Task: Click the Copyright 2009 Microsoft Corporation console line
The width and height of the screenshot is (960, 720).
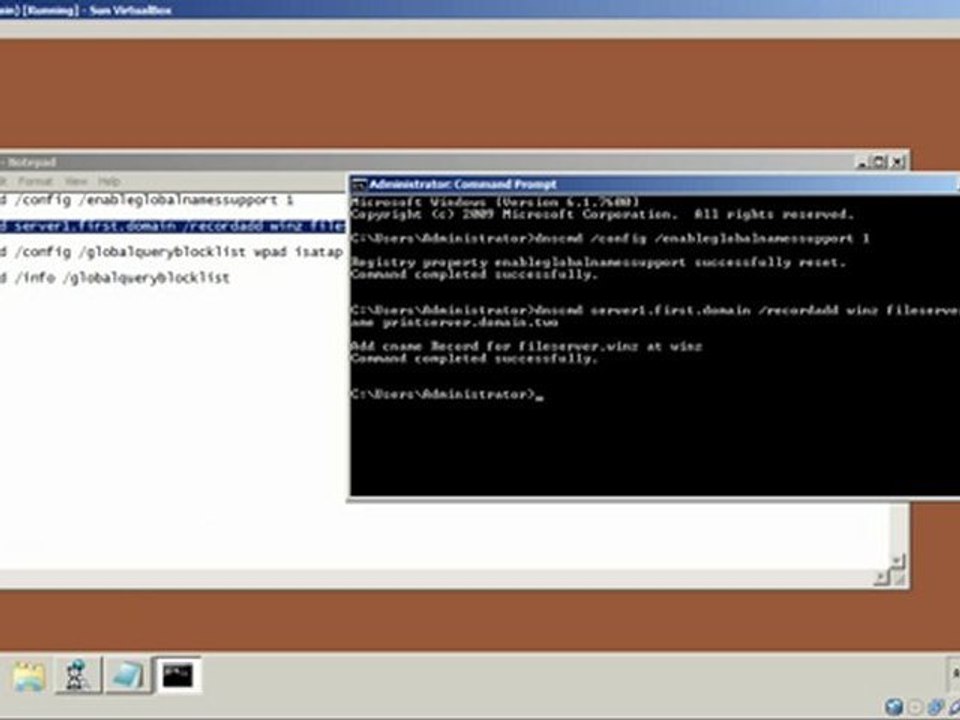Action: pyautogui.click(x=602, y=214)
